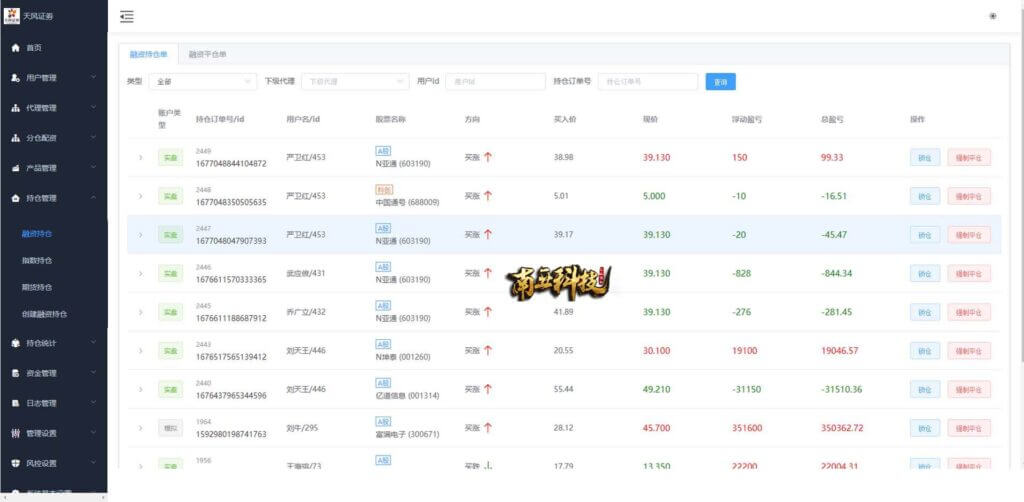
Task: Click the red up arrow in 亿道信息 row
Action: tap(487, 389)
